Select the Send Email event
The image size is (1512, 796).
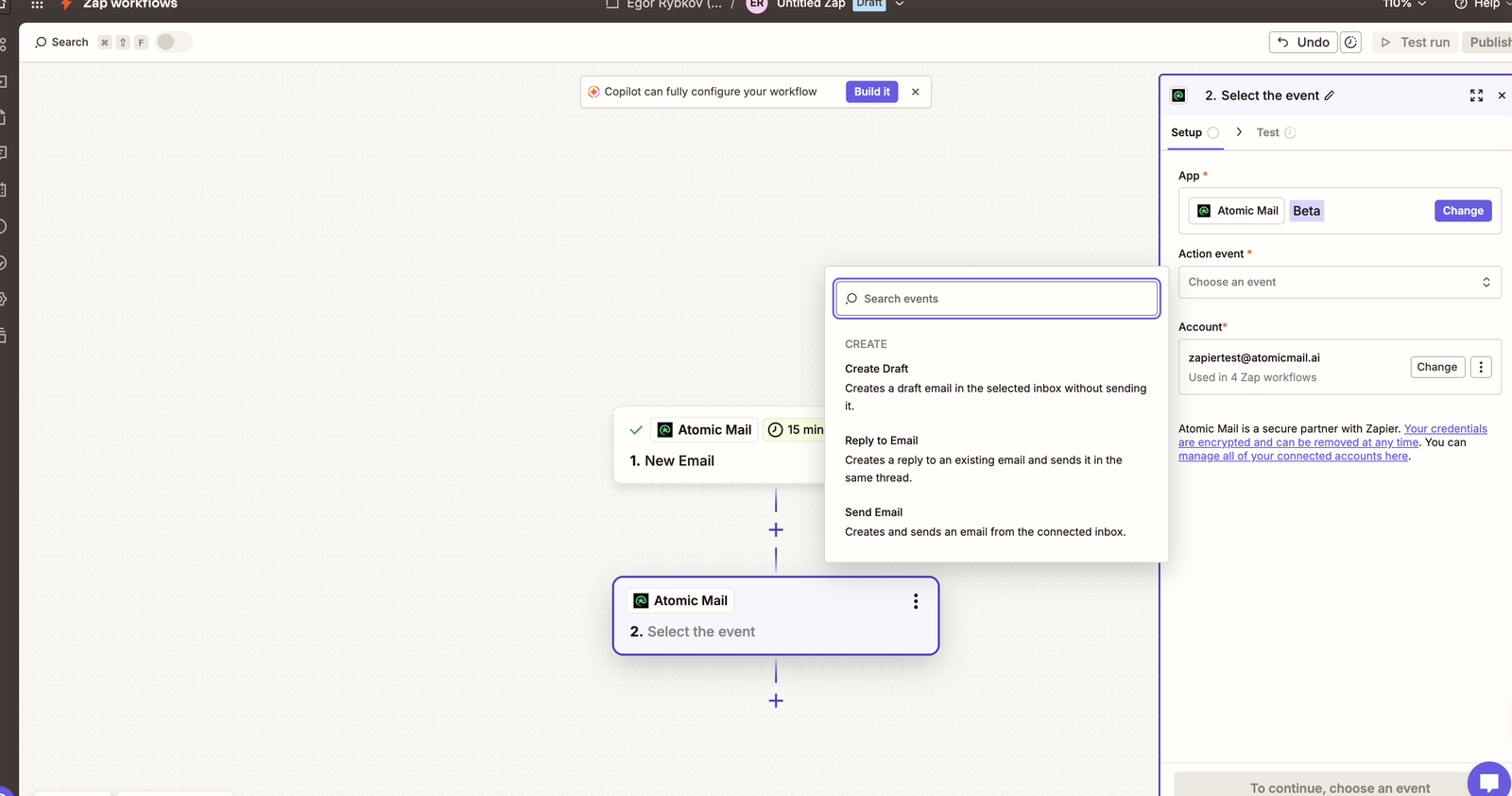pos(996,522)
